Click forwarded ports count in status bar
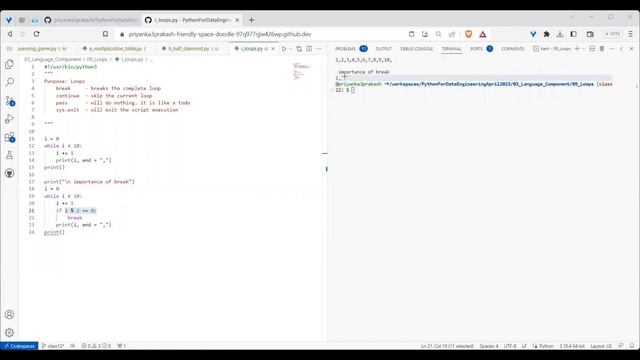Viewport: 640px width, 360px height. click(122, 346)
